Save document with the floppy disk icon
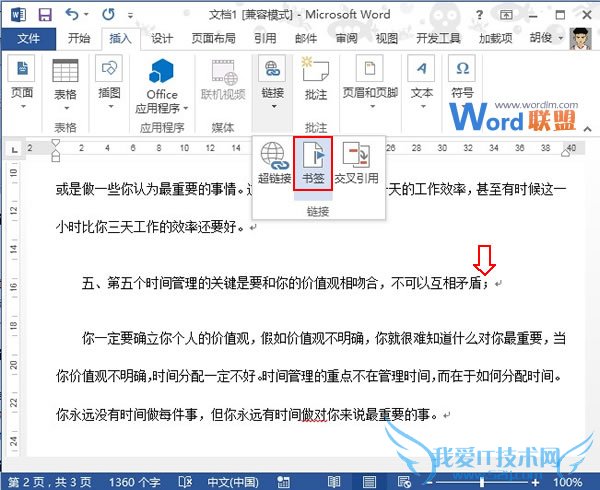The height and width of the screenshot is (490, 600). [45, 15]
